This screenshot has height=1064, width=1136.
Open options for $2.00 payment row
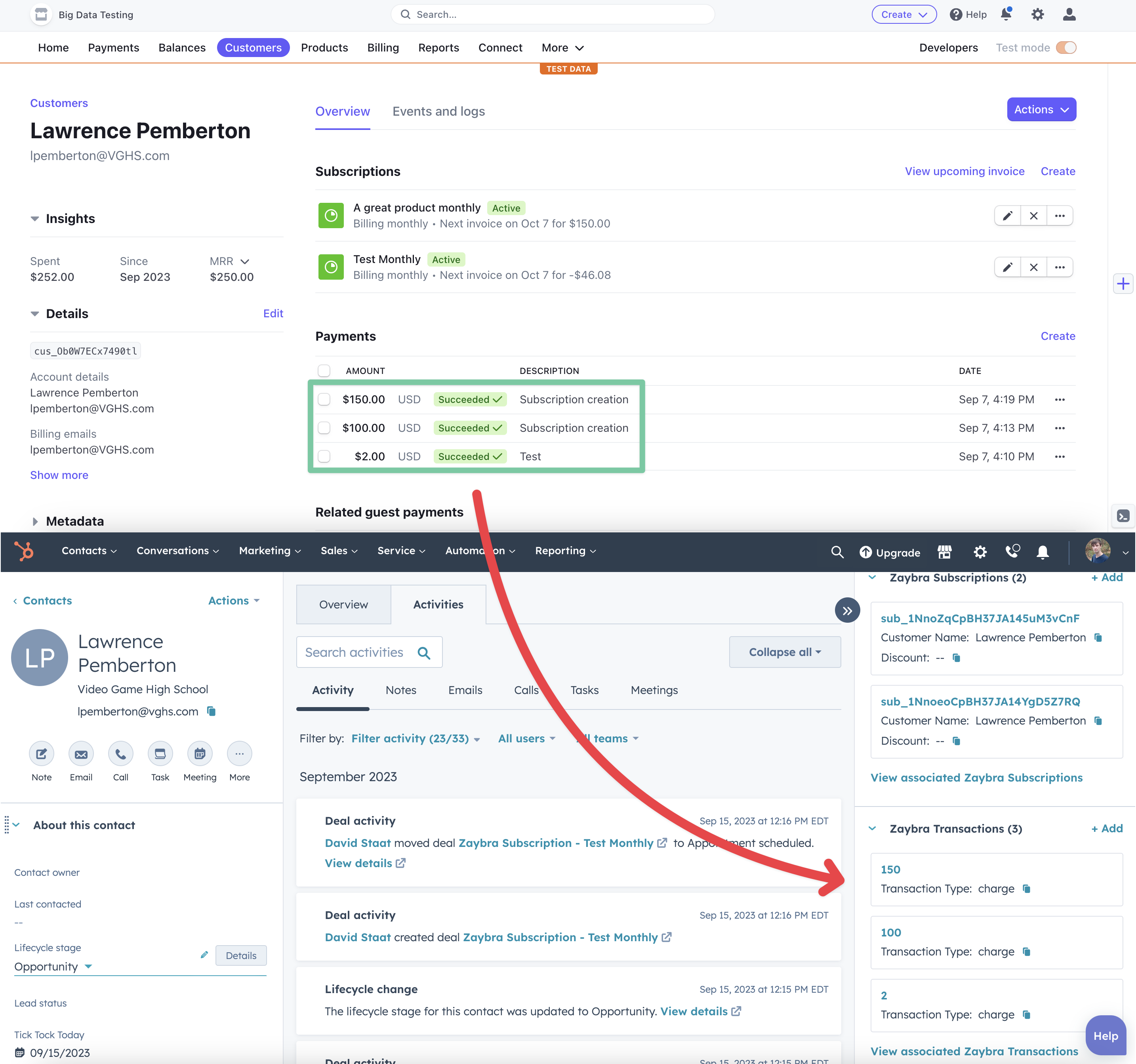point(1060,457)
